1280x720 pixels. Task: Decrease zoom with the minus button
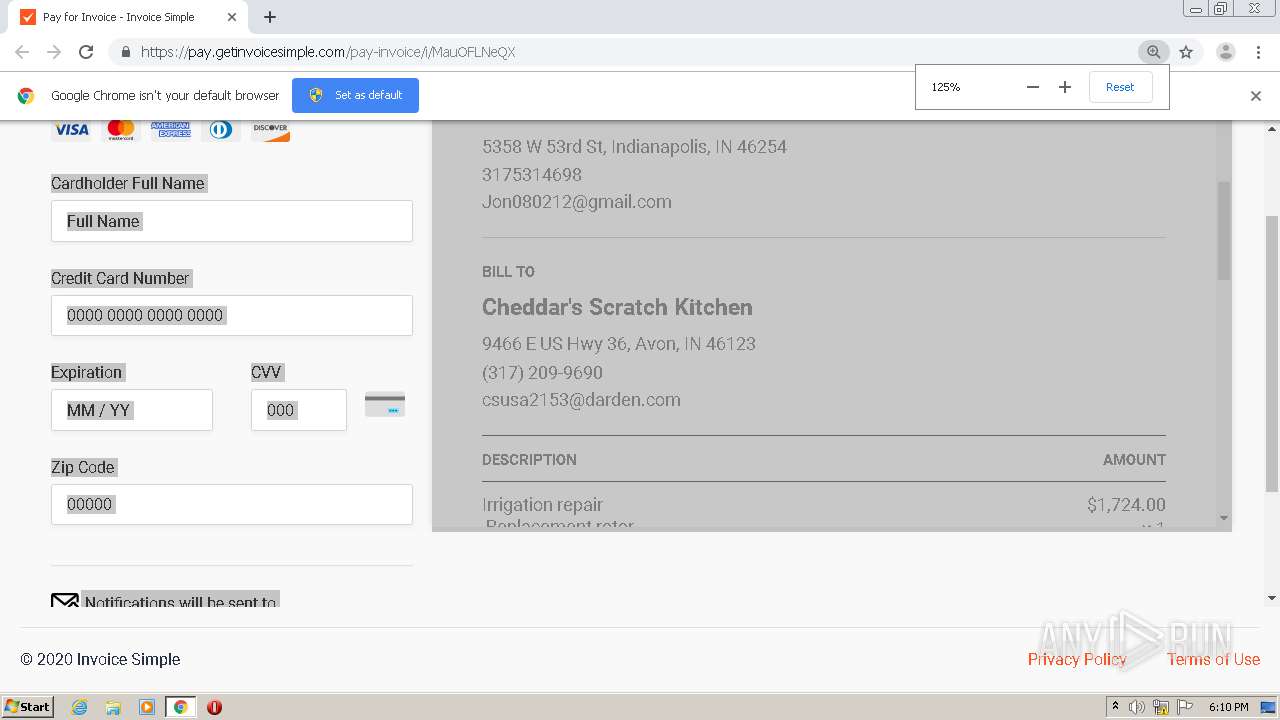coord(1033,87)
